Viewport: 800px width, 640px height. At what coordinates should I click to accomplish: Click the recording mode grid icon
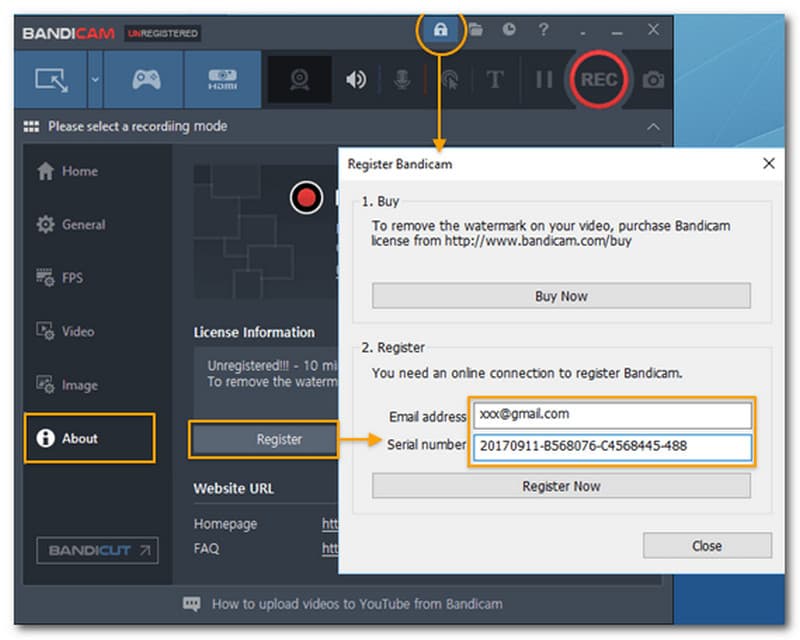click(31, 127)
